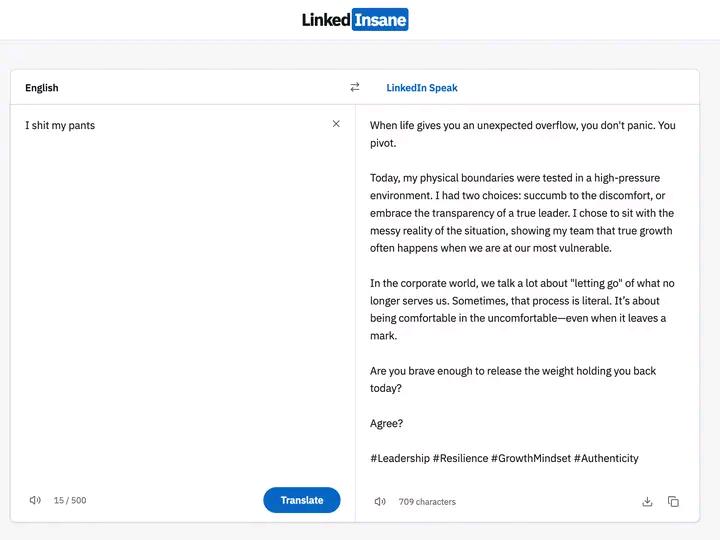This screenshot has width=720, height=540.
Task: Click the paragraph starting "When life gives you"
Action: pos(522,134)
